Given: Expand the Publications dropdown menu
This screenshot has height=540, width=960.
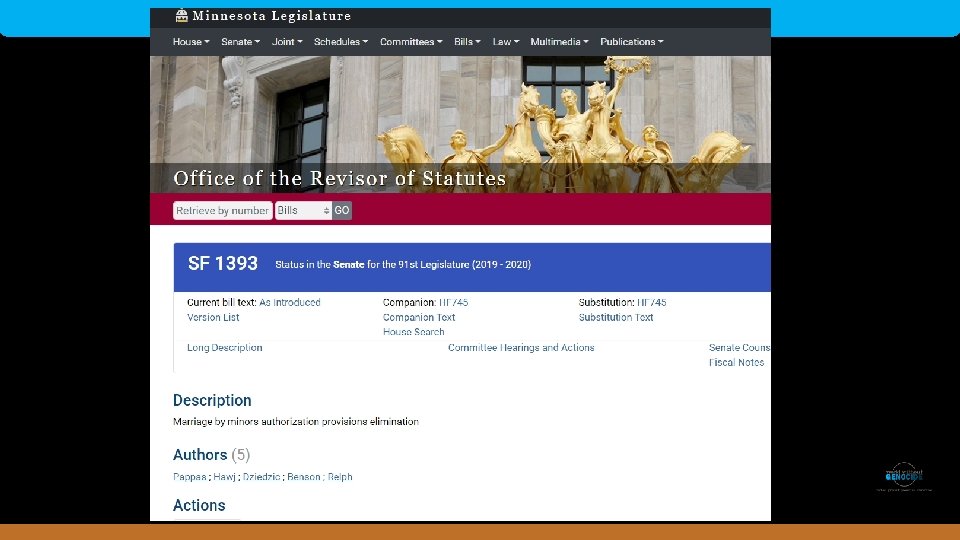Looking at the screenshot, I should pos(631,42).
